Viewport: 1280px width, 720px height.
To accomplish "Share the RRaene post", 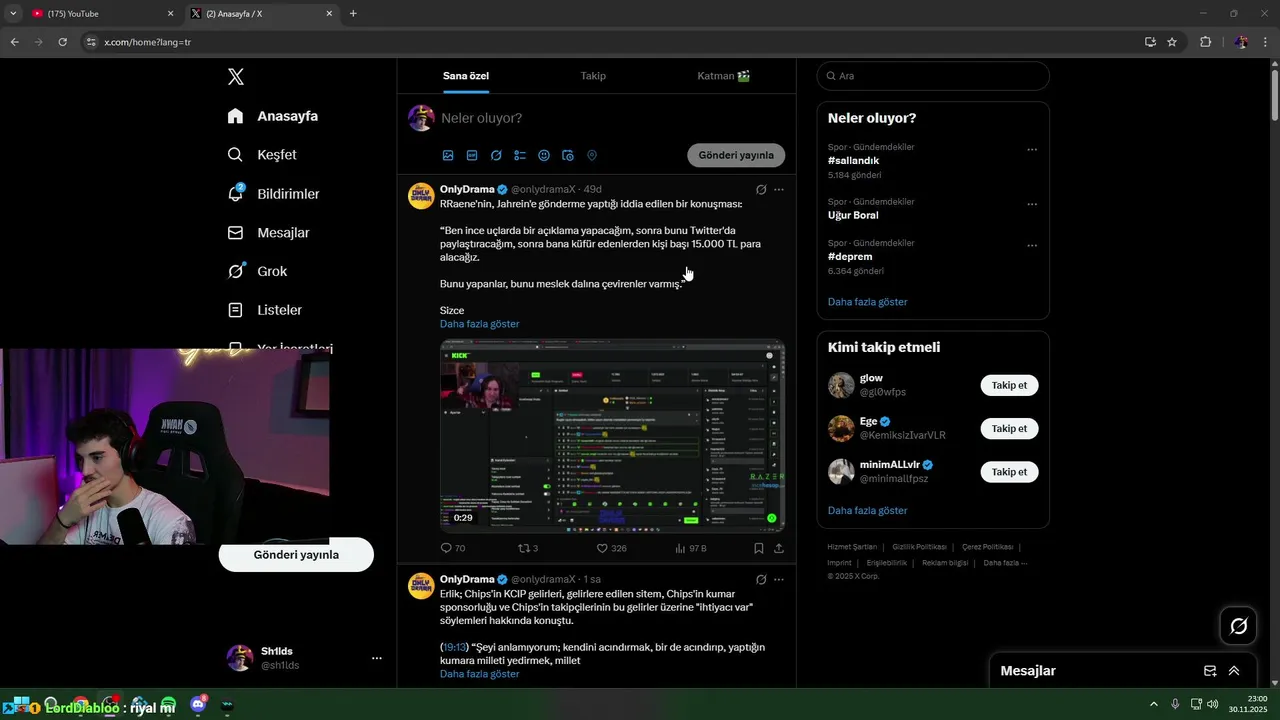I will (779, 548).
